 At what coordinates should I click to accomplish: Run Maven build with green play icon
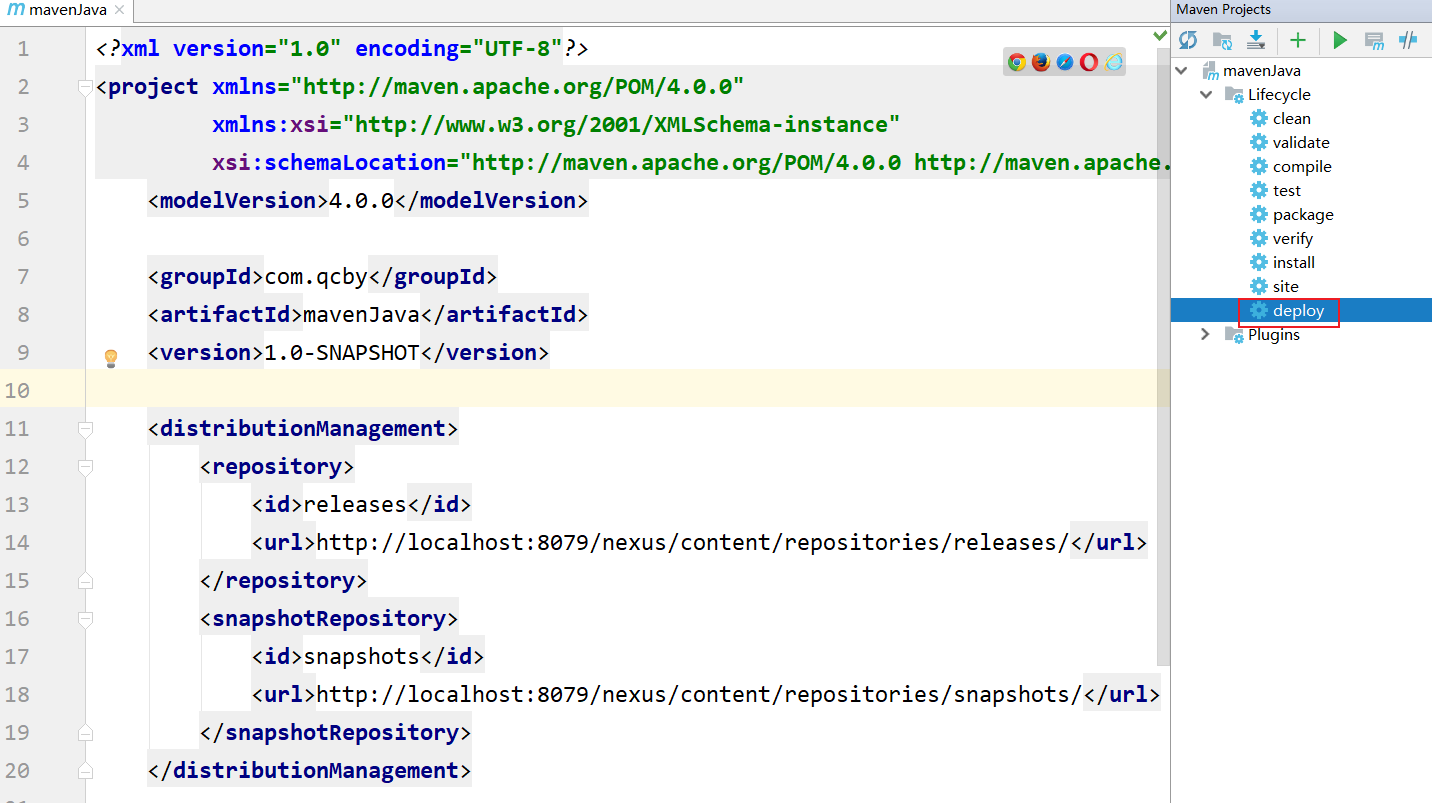[x=1340, y=40]
